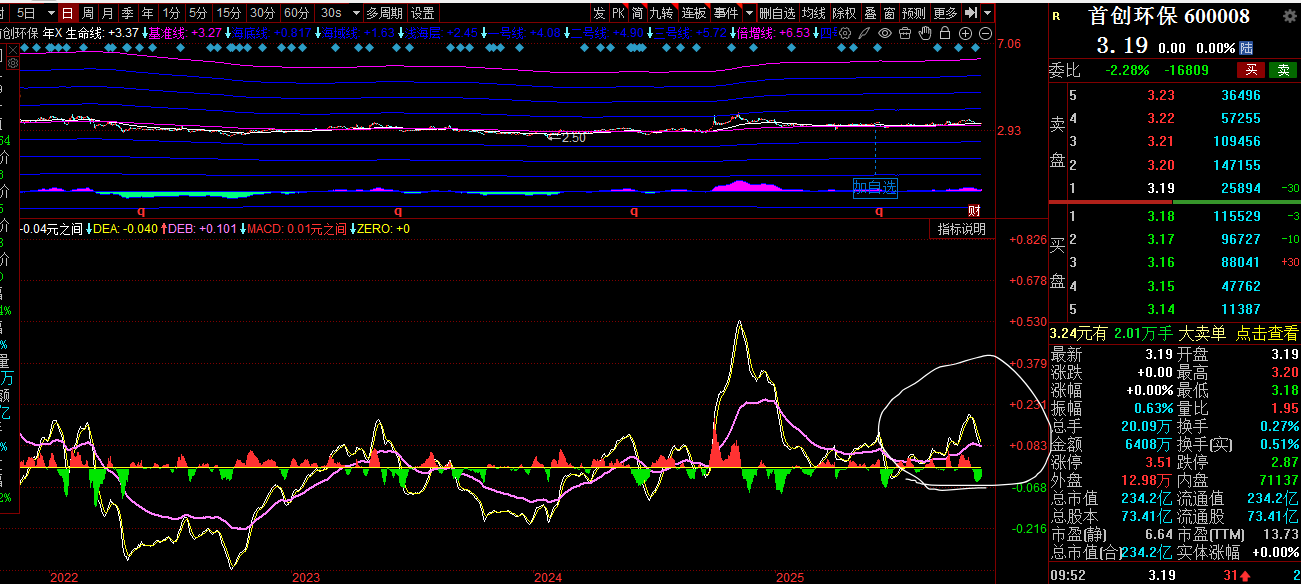The image size is (1301, 584).
Task: Click the toolbox icon in chart toolbar
Action: point(905,33)
